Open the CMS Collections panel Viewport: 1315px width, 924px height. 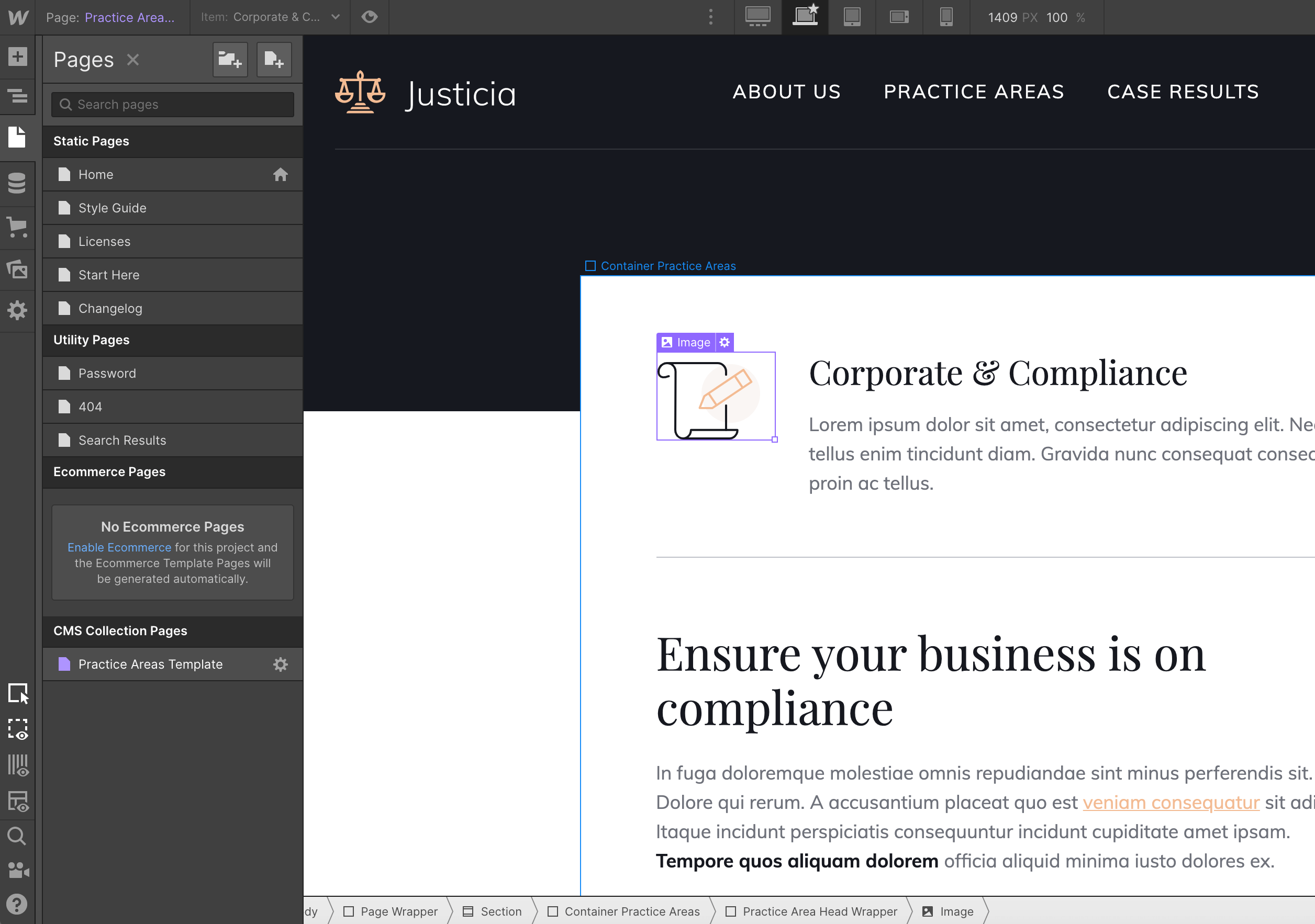(x=17, y=183)
